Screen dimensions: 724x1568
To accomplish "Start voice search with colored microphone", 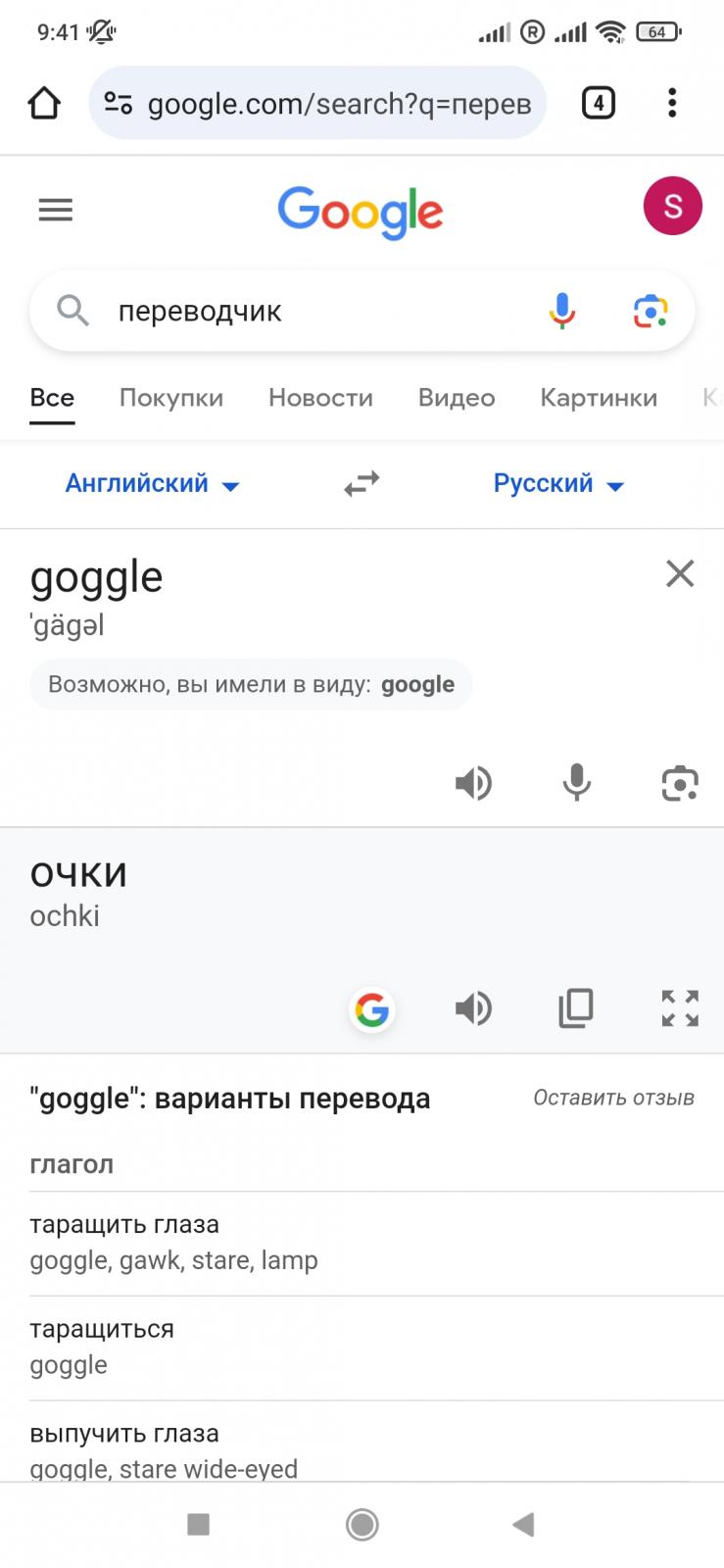I will coord(561,311).
